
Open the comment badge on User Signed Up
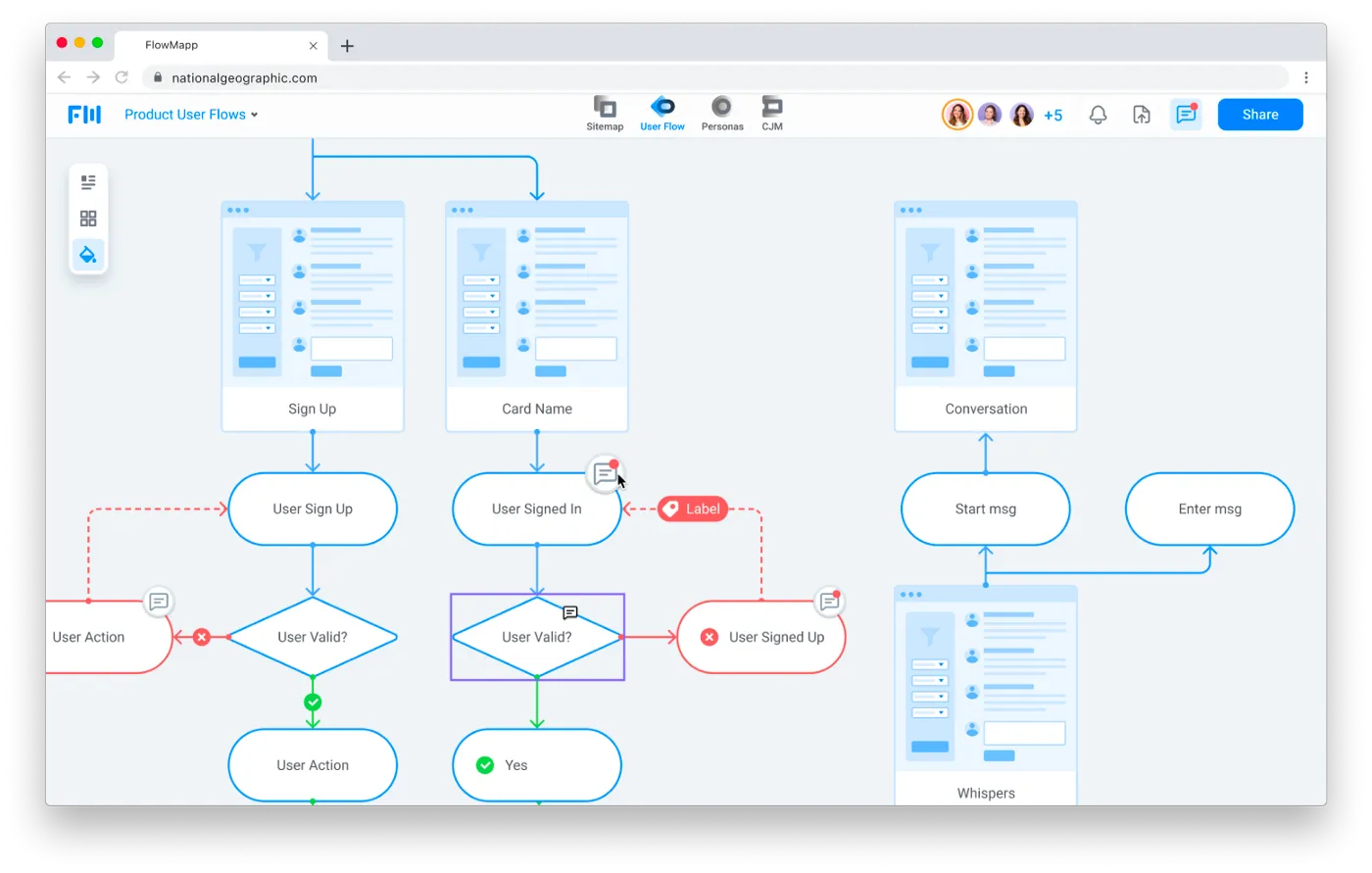click(x=828, y=601)
